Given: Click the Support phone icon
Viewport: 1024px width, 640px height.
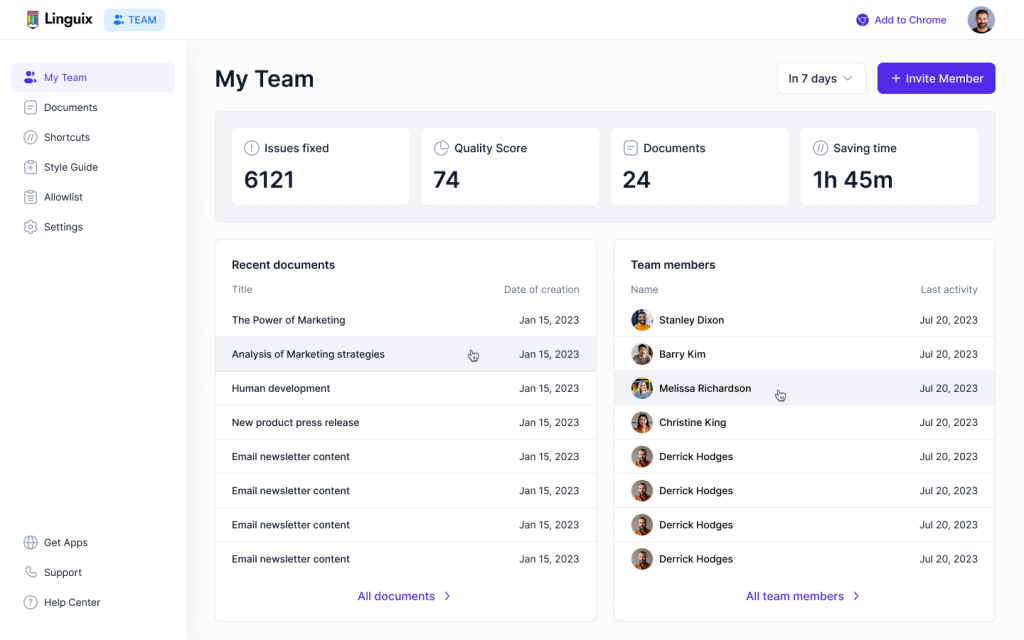Looking at the screenshot, I should (30, 573).
